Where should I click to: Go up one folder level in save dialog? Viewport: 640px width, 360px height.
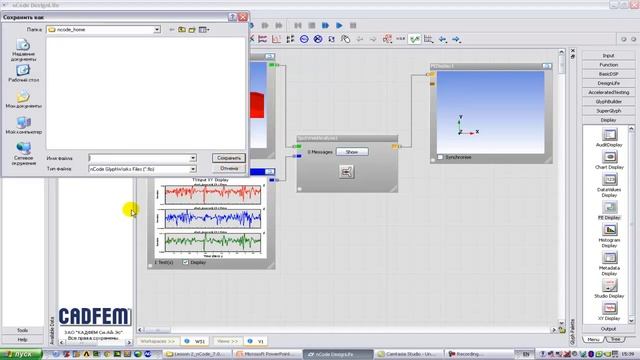pos(182,29)
